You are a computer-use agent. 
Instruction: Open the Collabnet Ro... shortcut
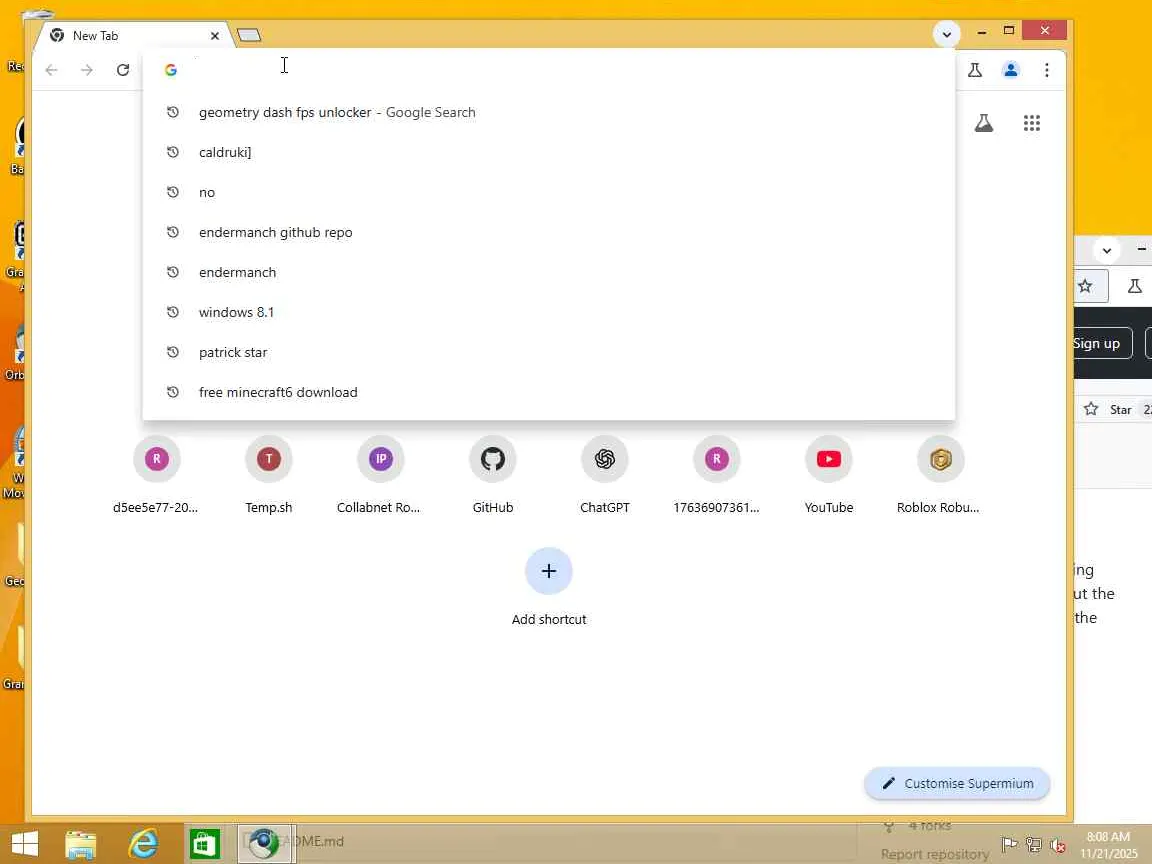click(381, 475)
